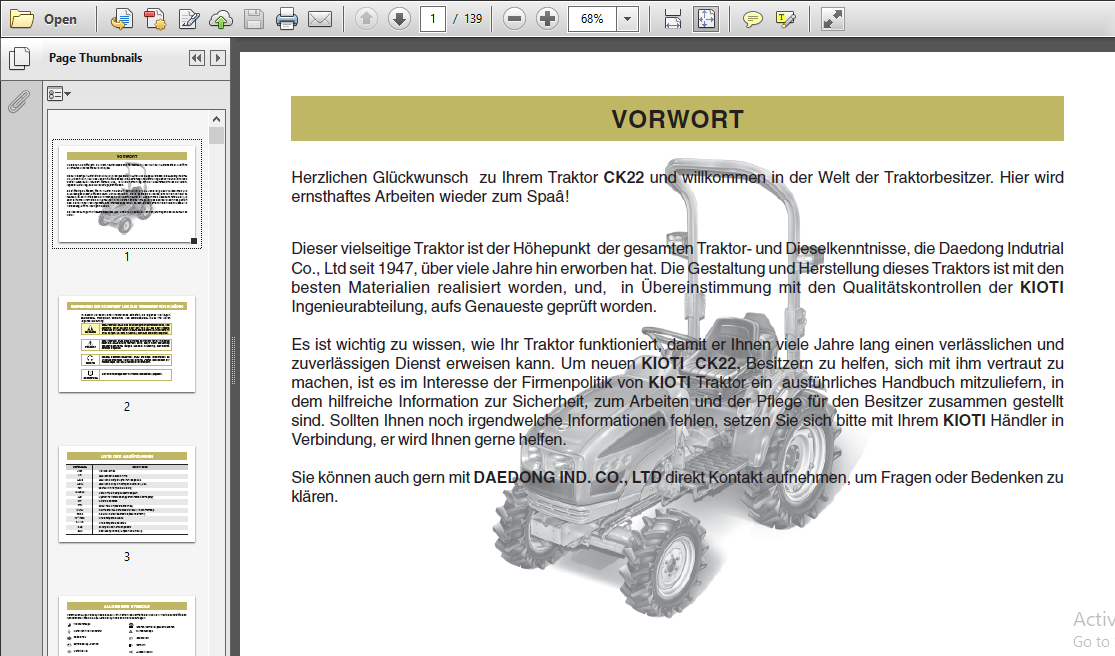The image size is (1115, 656).
Task: Click the VORWORT heading in document
Action: pos(678,119)
